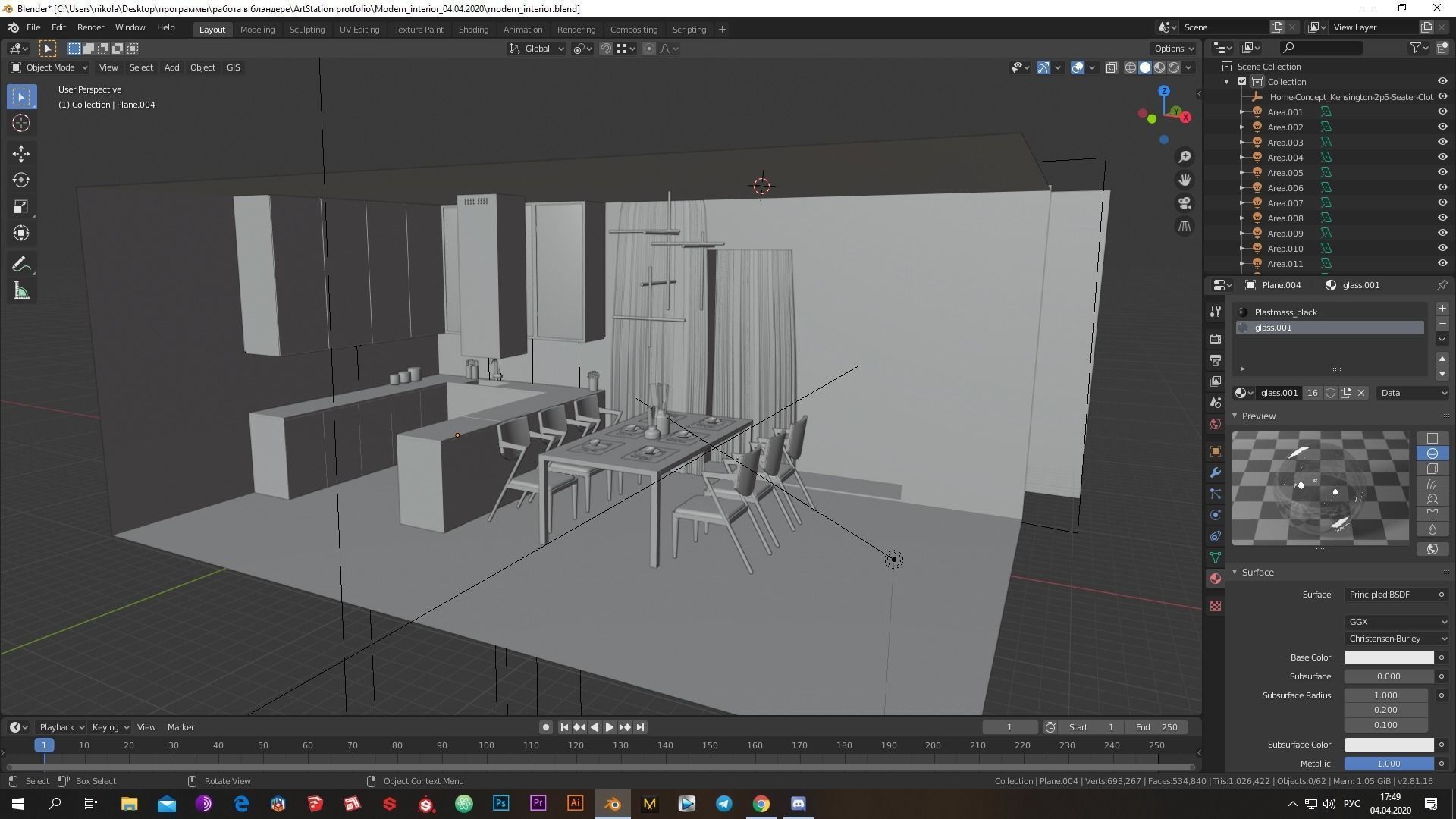Choose the Select Box tool
The height and width of the screenshot is (819, 1456).
coord(21,97)
